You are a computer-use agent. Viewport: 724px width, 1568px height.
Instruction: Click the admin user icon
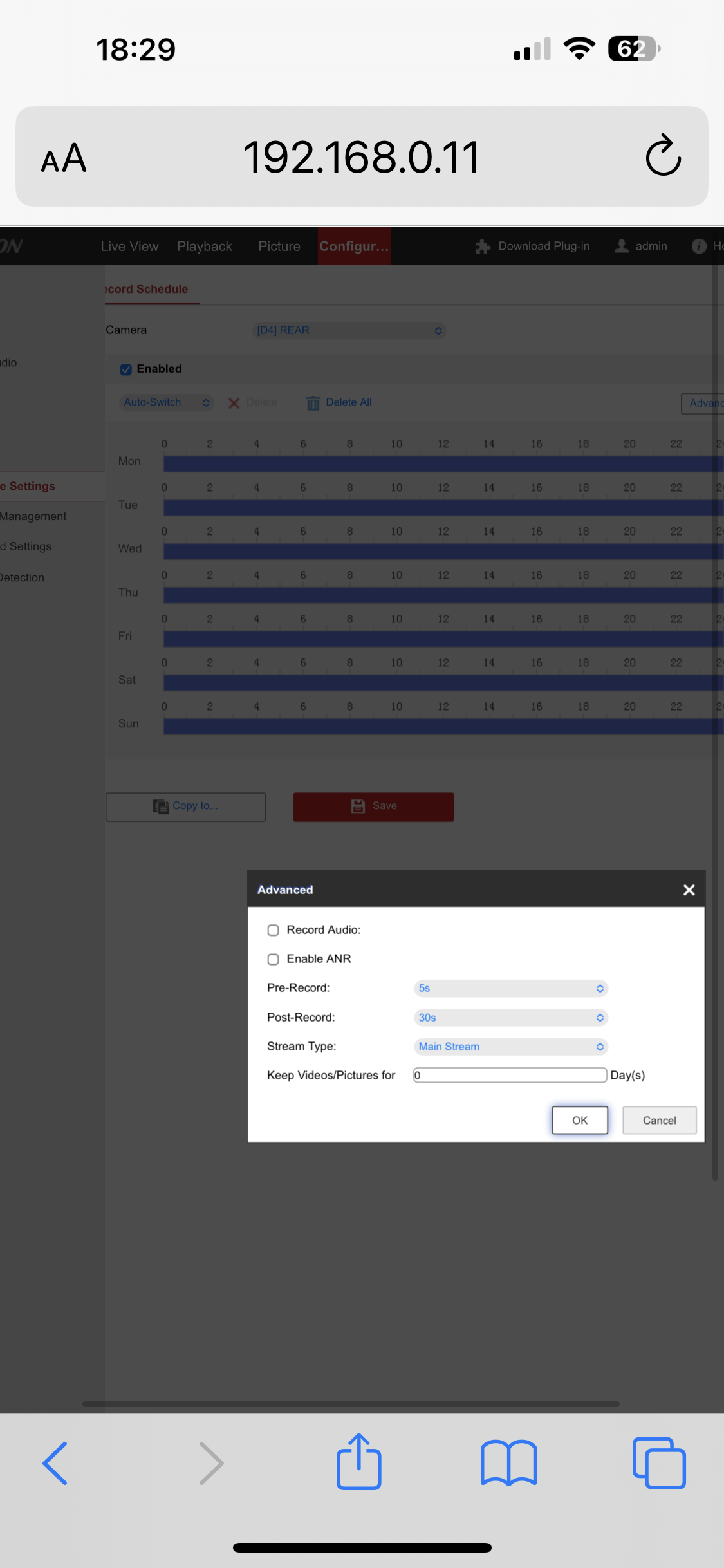point(622,246)
